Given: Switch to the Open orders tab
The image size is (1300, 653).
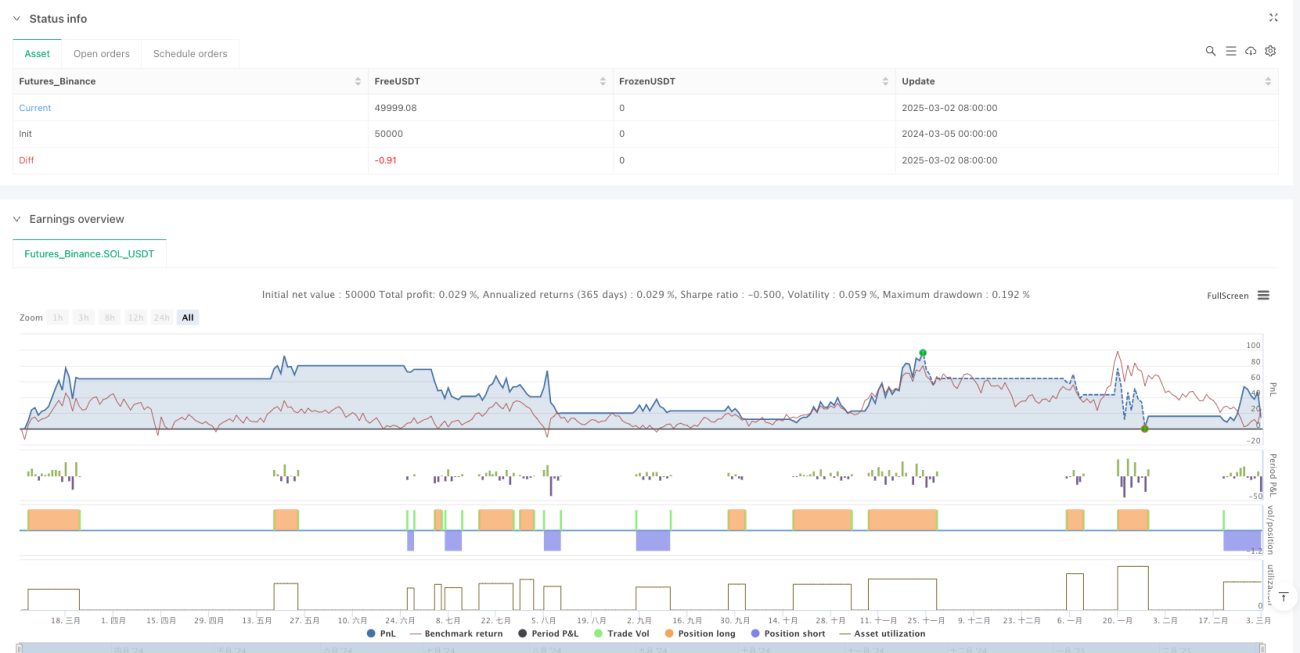Looking at the screenshot, I should [x=101, y=53].
